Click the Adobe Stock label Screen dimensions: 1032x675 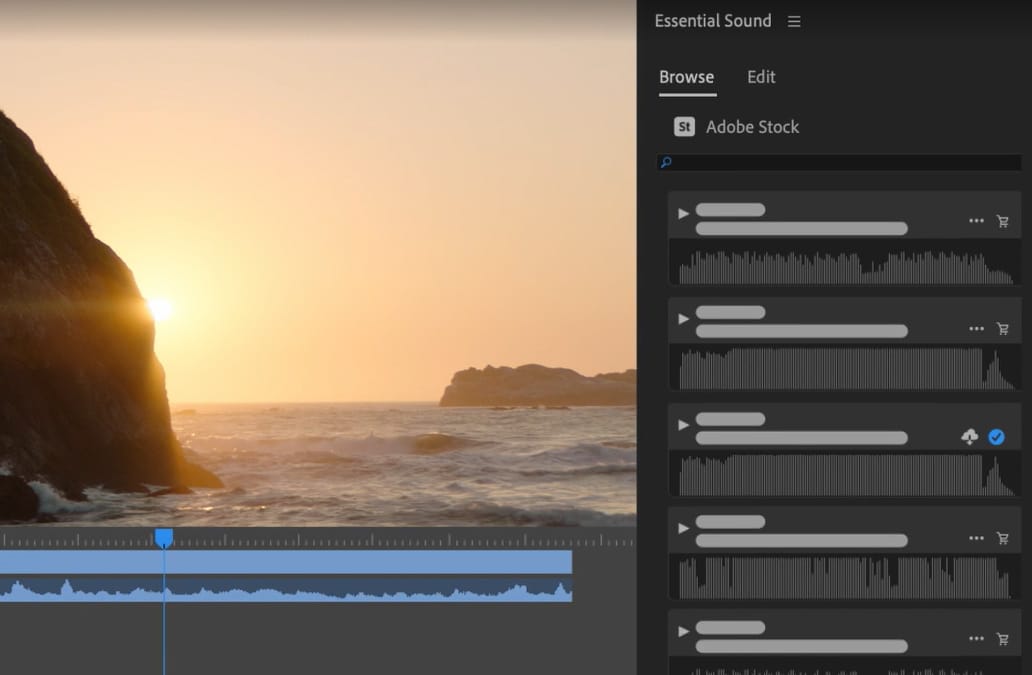tap(752, 127)
